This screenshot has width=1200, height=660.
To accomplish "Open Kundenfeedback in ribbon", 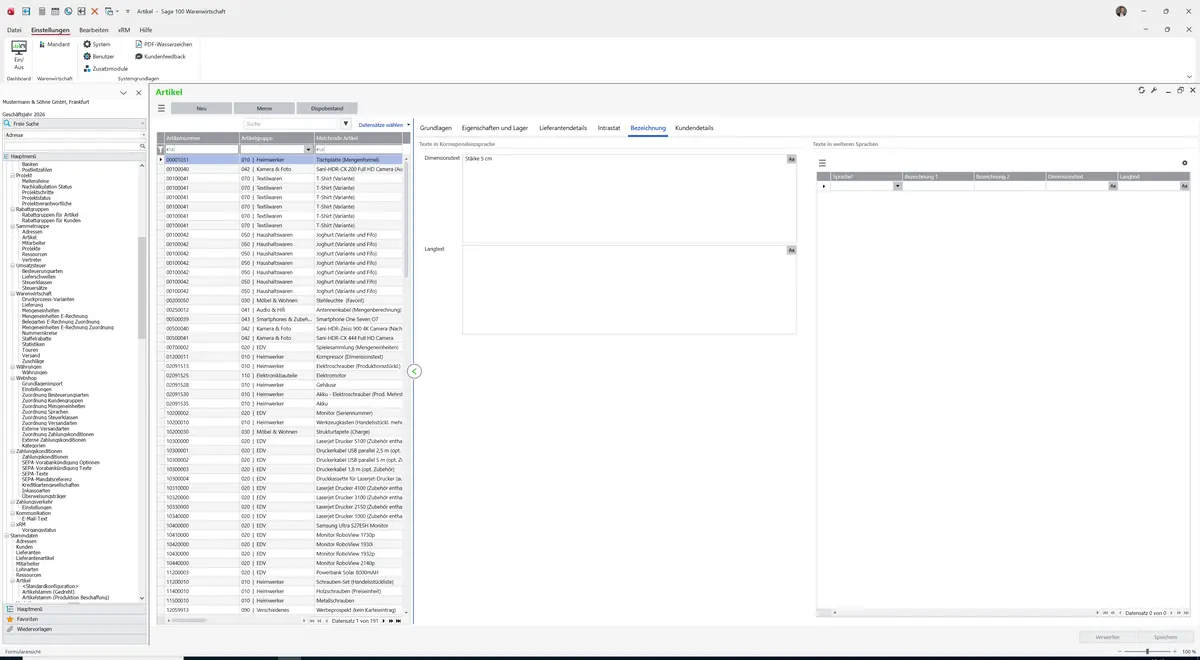I will (160, 56).
